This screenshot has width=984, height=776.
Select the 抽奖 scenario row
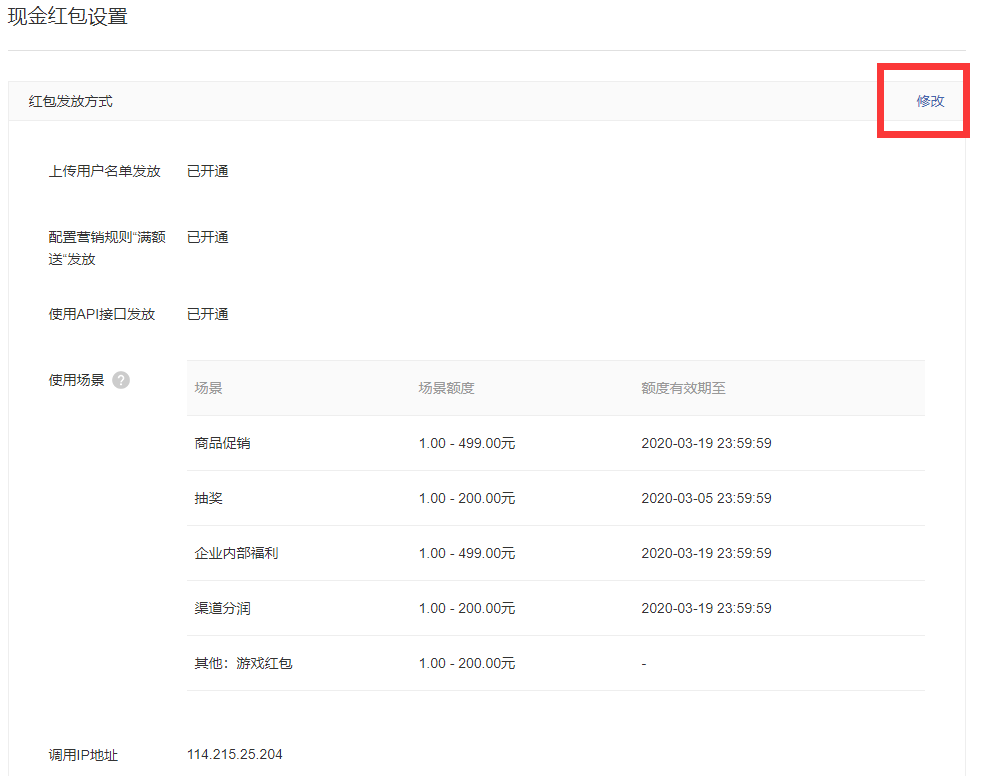[x=209, y=498]
